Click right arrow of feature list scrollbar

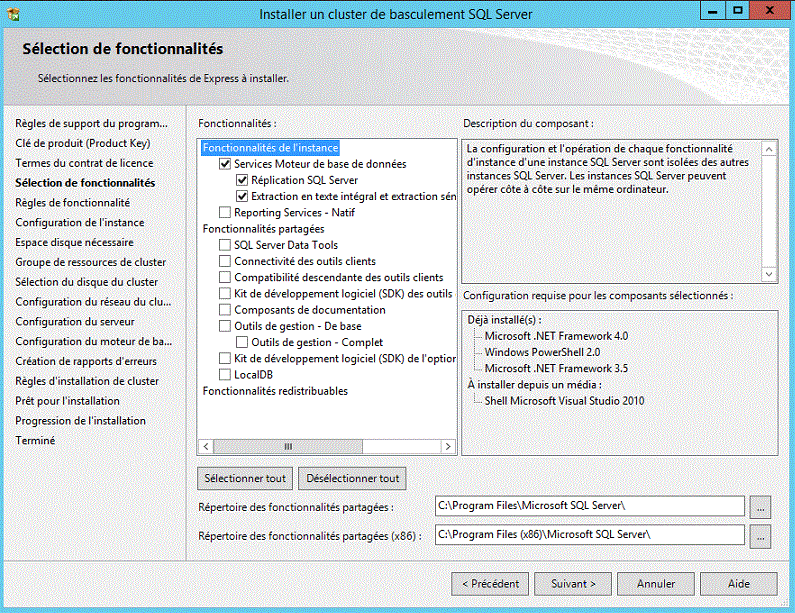pyautogui.click(x=448, y=447)
